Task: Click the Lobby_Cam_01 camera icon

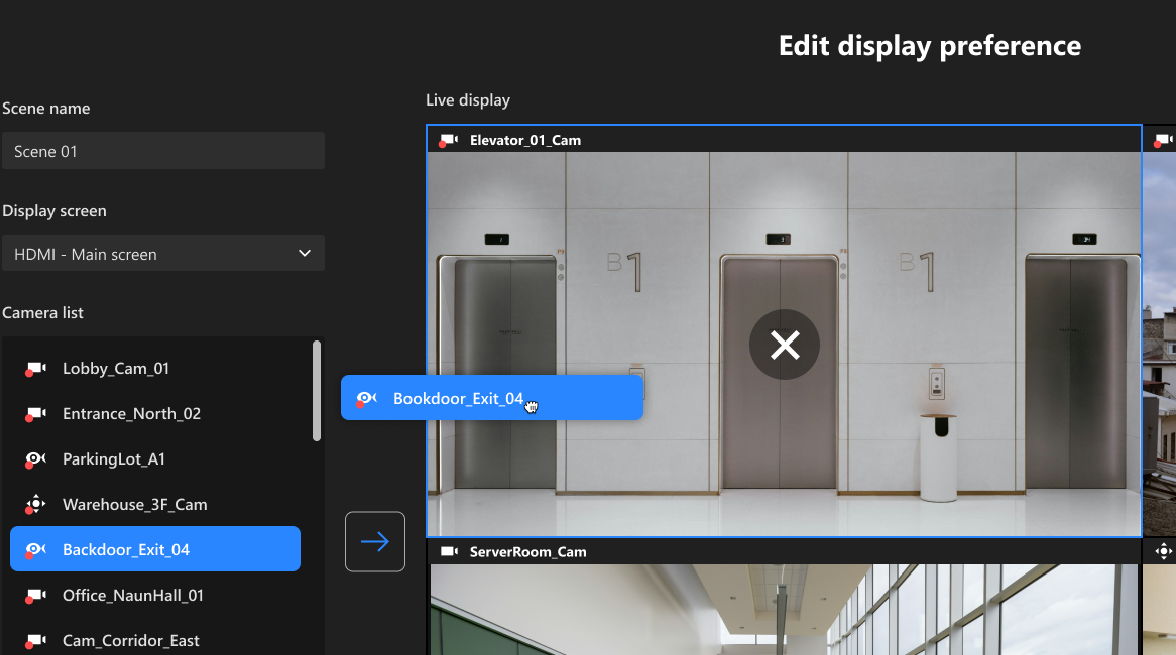Action: click(x=35, y=369)
